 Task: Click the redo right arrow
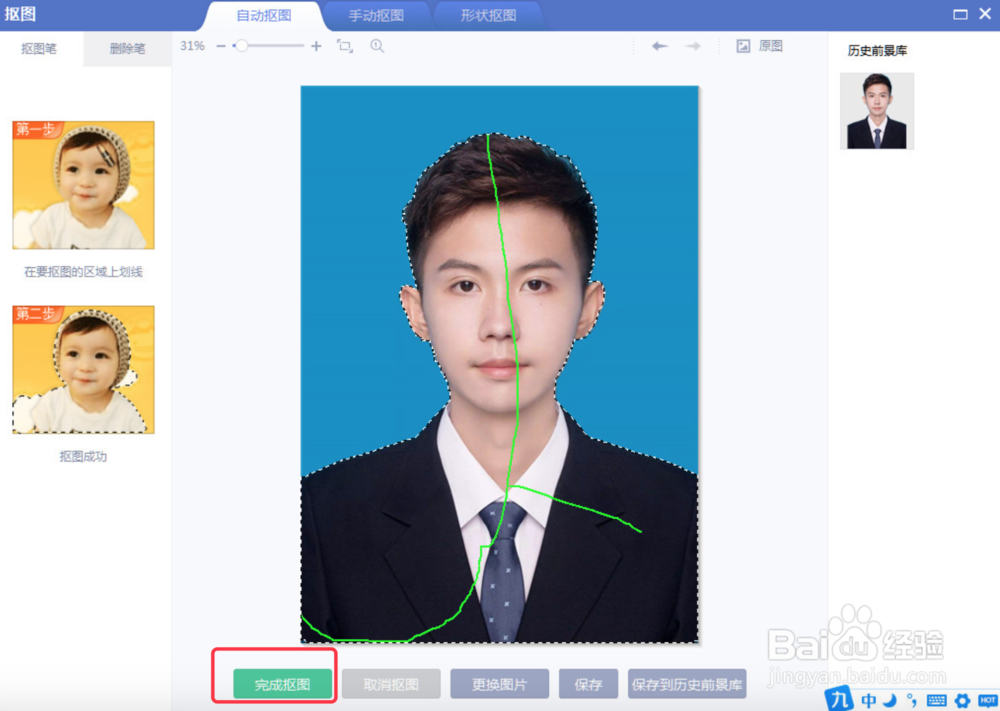[x=693, y=46]
